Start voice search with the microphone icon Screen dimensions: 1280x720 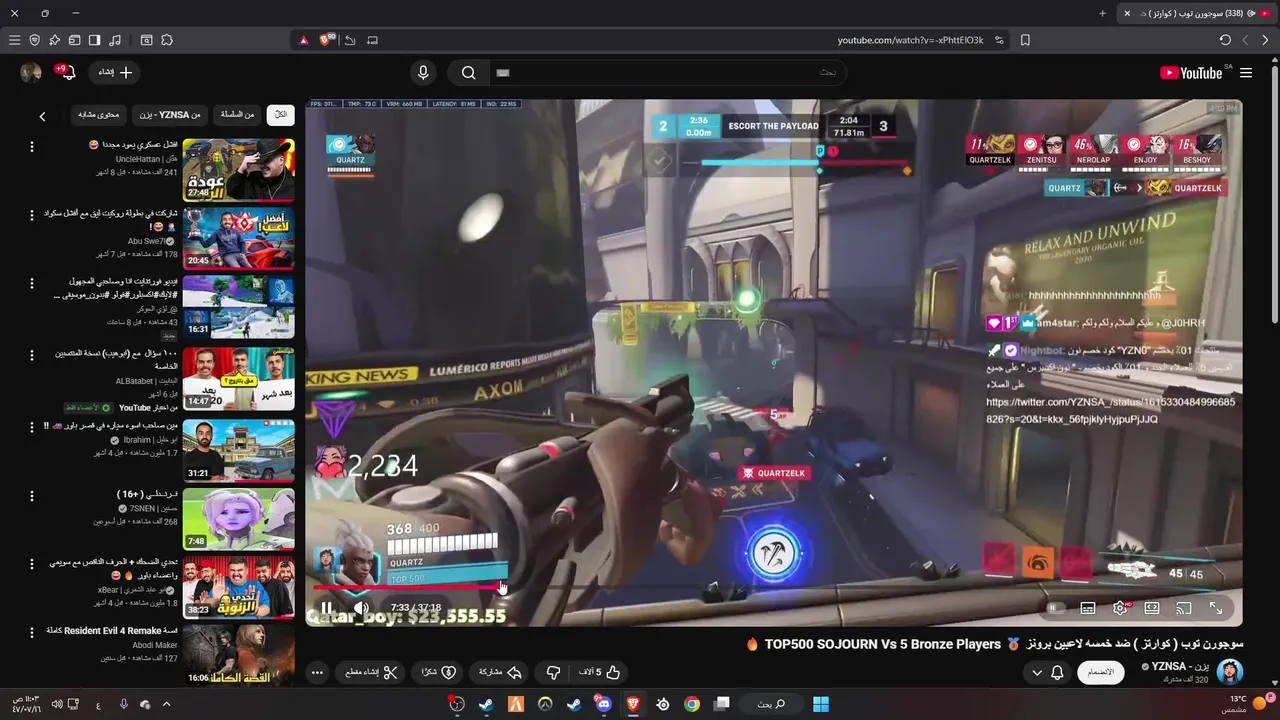(423, 72)
